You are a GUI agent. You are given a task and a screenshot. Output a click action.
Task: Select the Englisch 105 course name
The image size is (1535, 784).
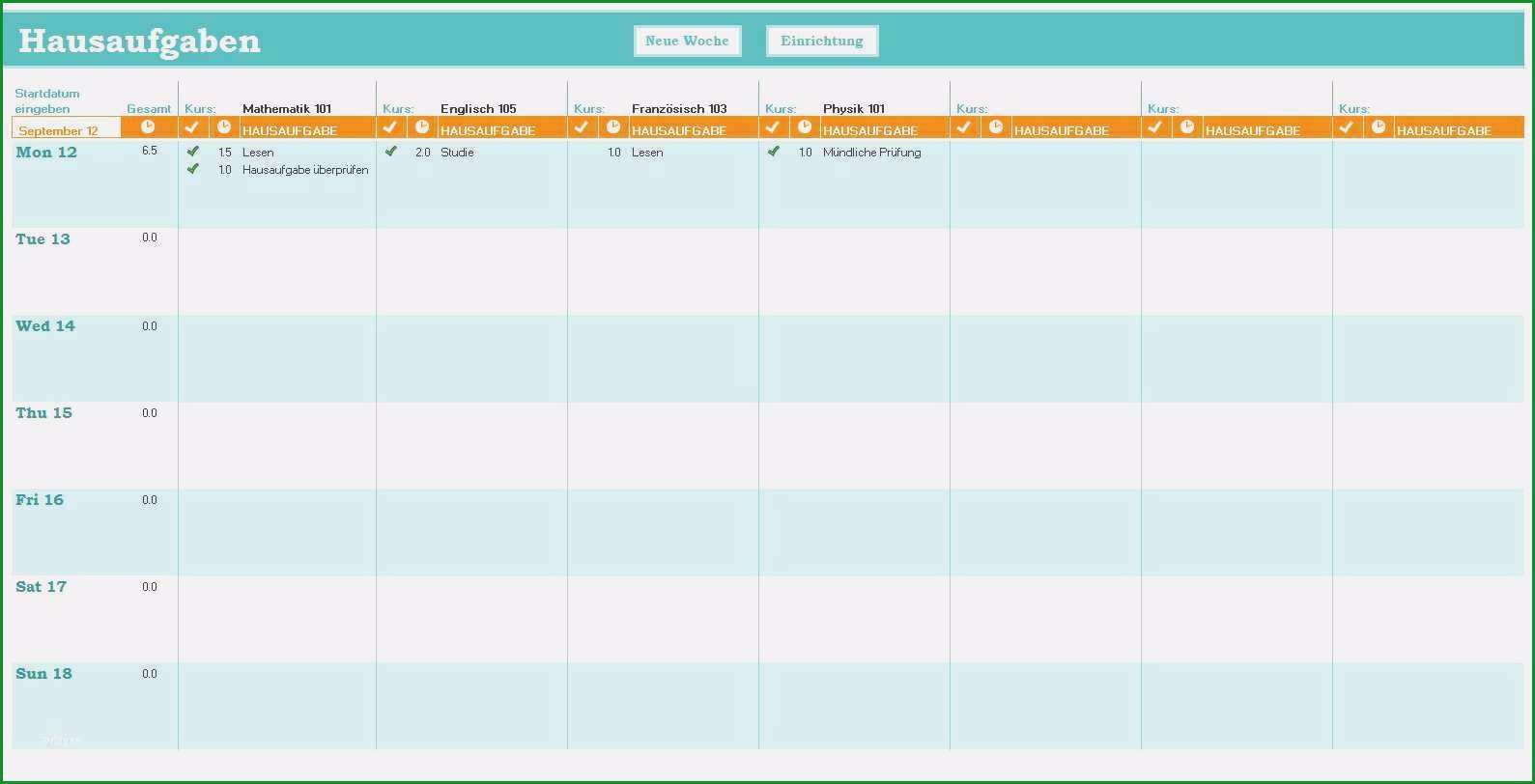pyautogui.click(x=478, y=108)
